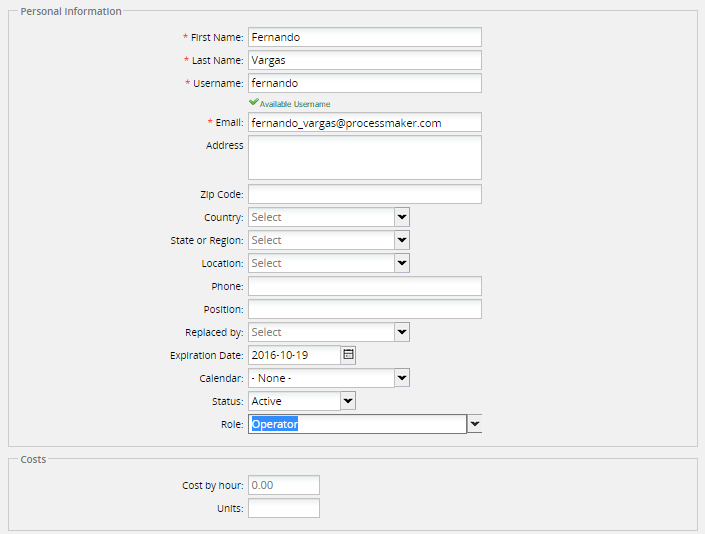Image resolution: width=705 pixels, height=534 pixels.
Task: Open the Expiration Date calendar picker
Action: coord(348,355)
